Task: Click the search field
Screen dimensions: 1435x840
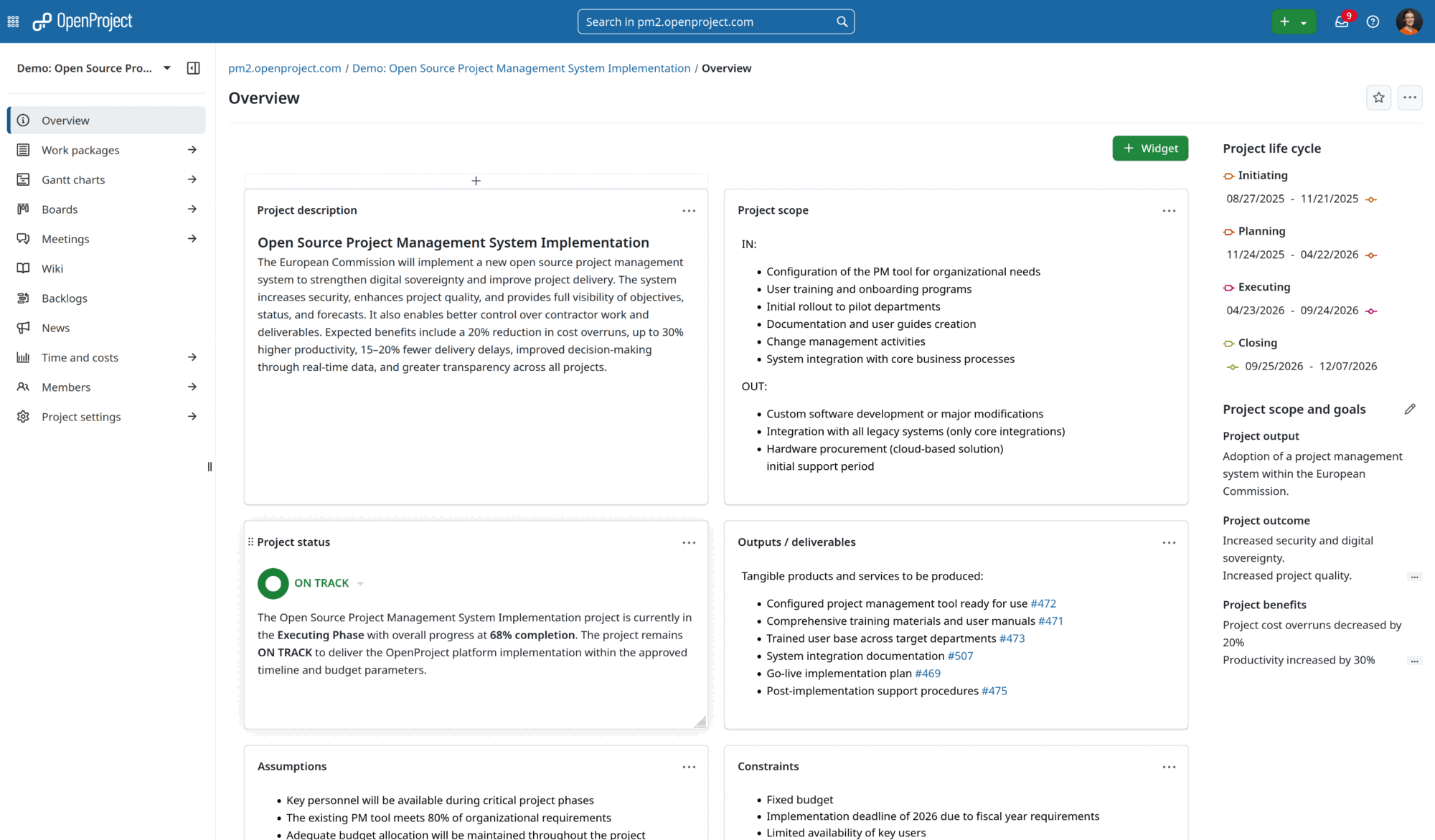Action: pyautogui.click(x=715, y=22)
